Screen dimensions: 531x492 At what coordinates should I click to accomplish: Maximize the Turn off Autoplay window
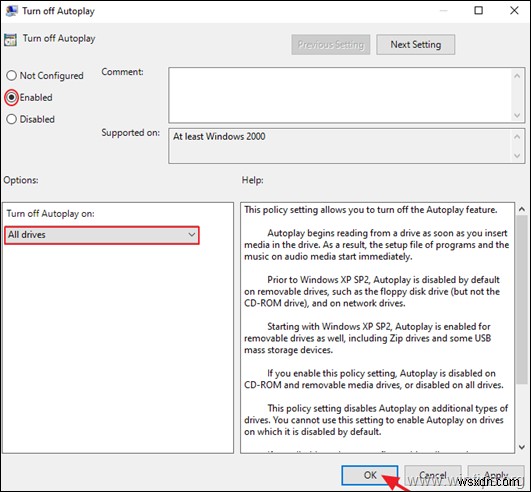tap(478, 10)
